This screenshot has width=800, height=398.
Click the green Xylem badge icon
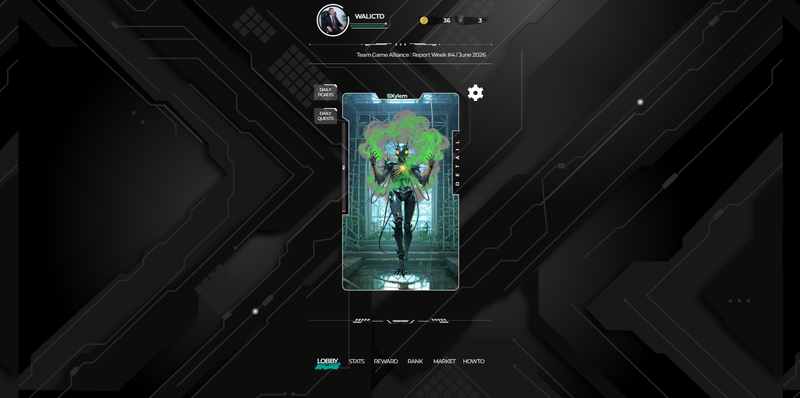click(389, 96)
